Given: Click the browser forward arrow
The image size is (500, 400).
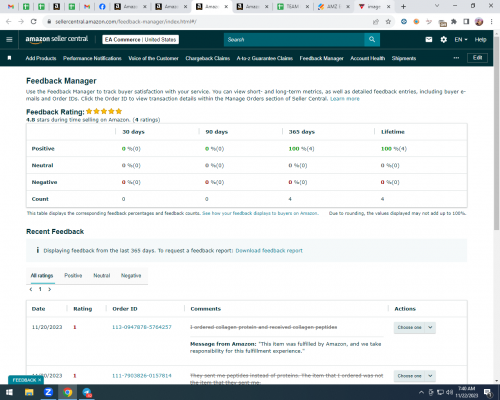Looking at the screenshot, I should click(21, 21).
